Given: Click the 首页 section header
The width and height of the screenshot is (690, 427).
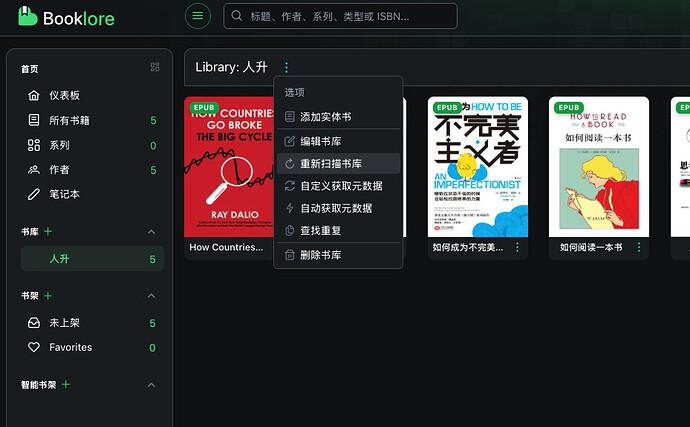Looking at the screenshot, I should tap(30, 69).
